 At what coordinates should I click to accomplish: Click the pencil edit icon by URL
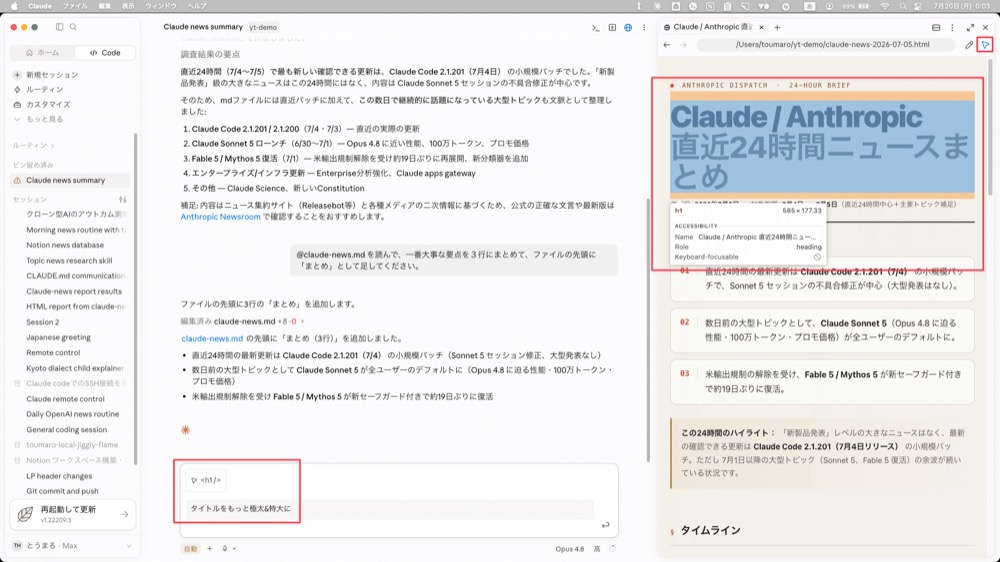(969, 45)
